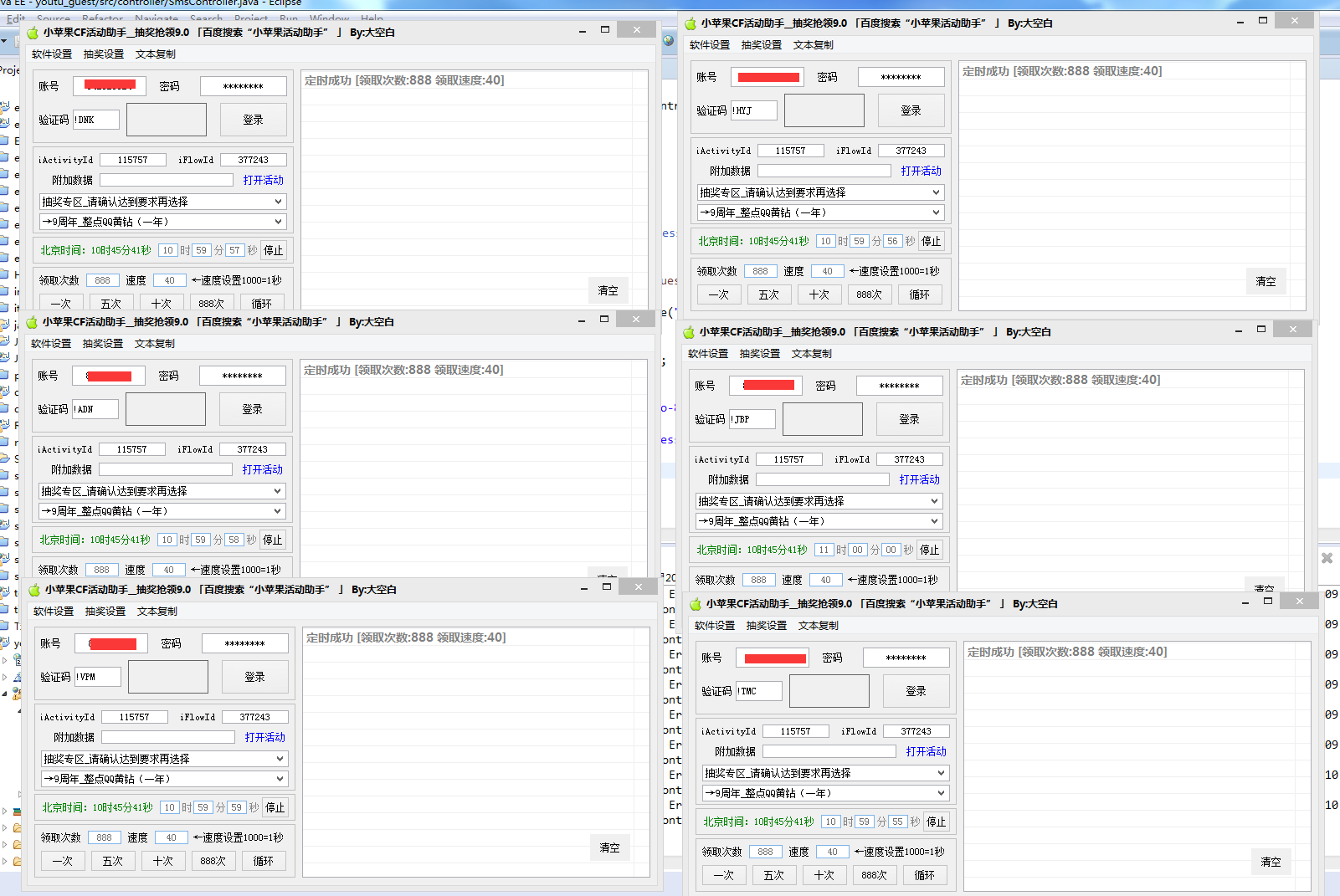Click 一次 button in the !HYJ window

pyautogui.click(x=719, y=294)
